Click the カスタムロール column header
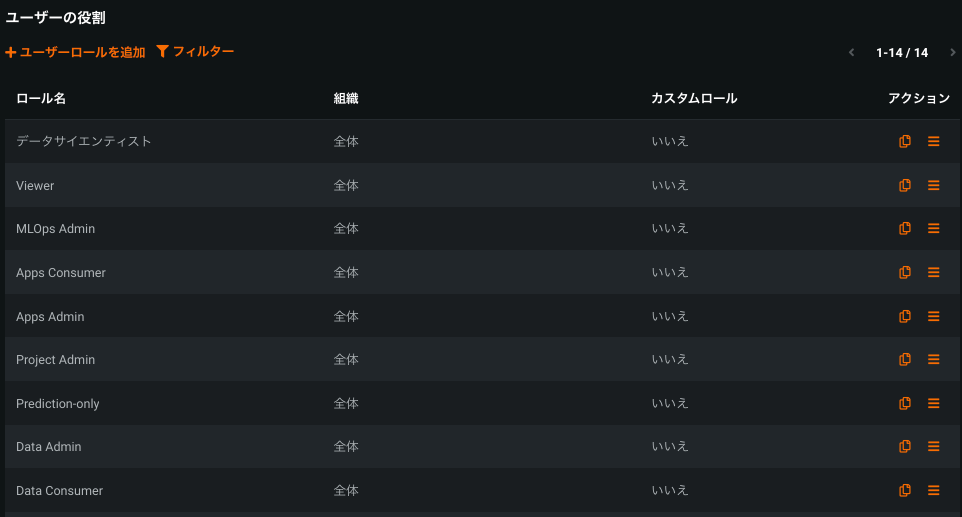Viewport: 962px width, 517px height. coord(694,98)
